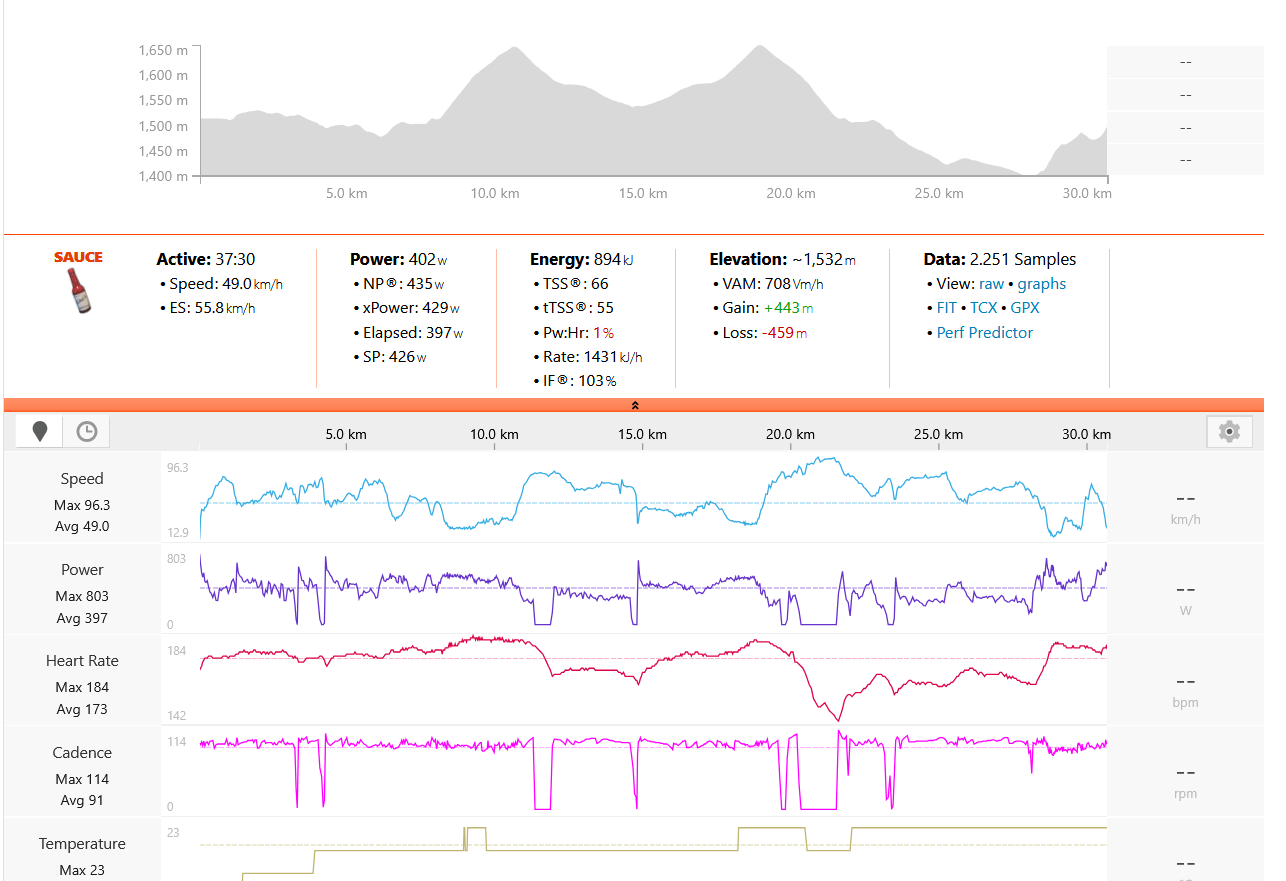Open the Perf Predictor link
1286x881 pixels.
pyautogui.click(x=985, y=333)
